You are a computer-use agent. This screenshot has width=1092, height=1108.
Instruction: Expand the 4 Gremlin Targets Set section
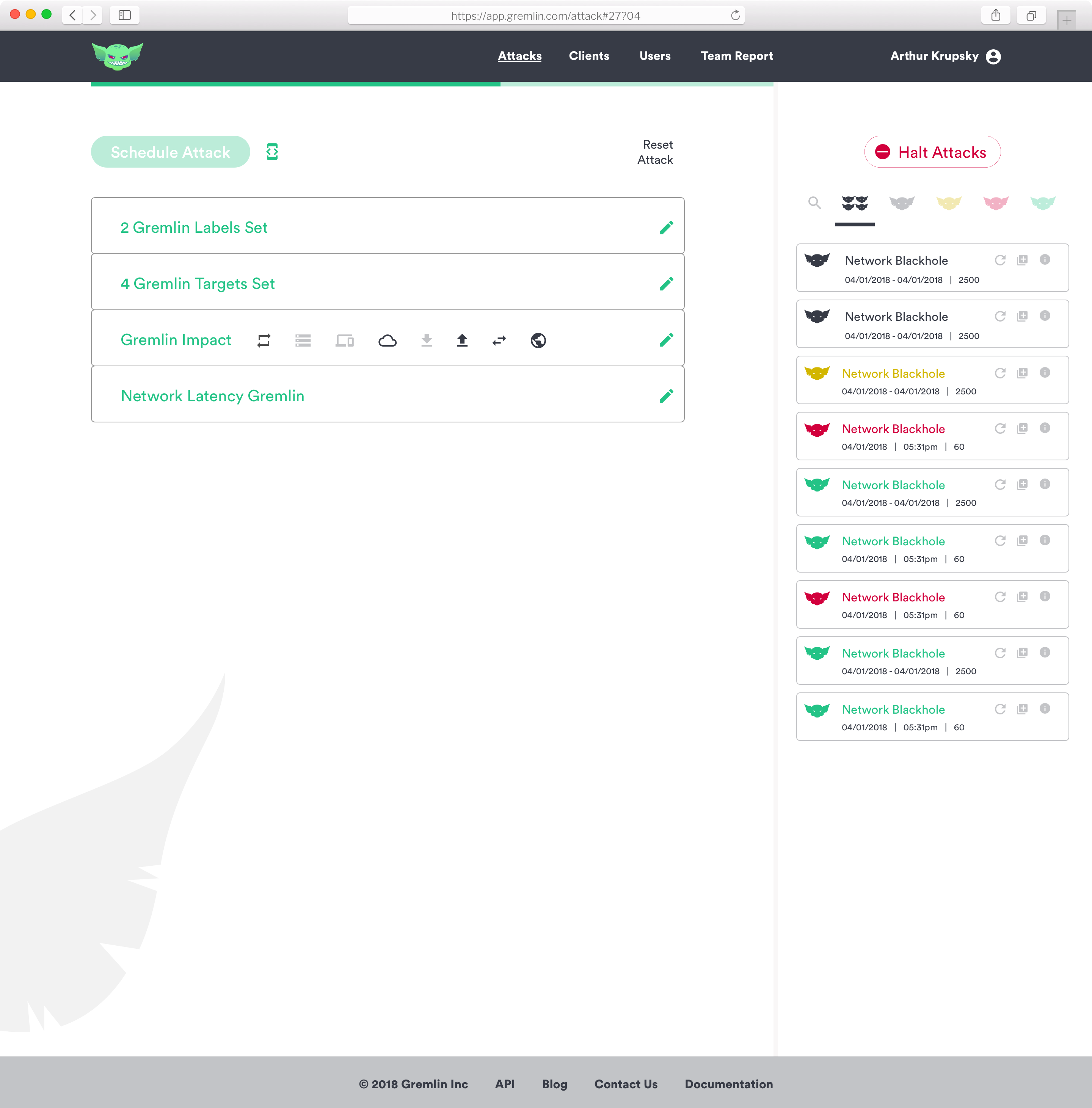(388, 282)
